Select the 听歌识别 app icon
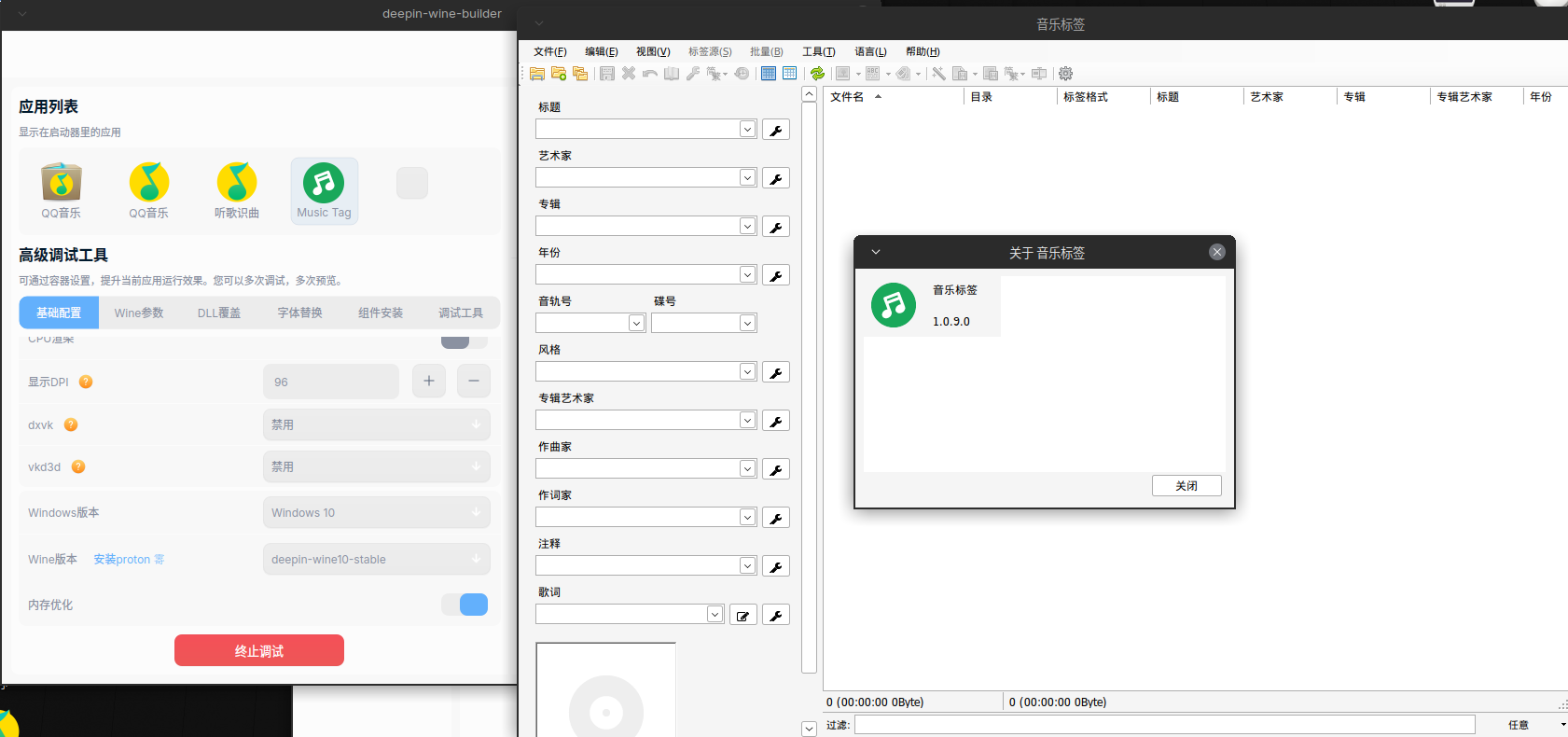Viewport: 1568px width, 737px height. (x=237, y=190)
